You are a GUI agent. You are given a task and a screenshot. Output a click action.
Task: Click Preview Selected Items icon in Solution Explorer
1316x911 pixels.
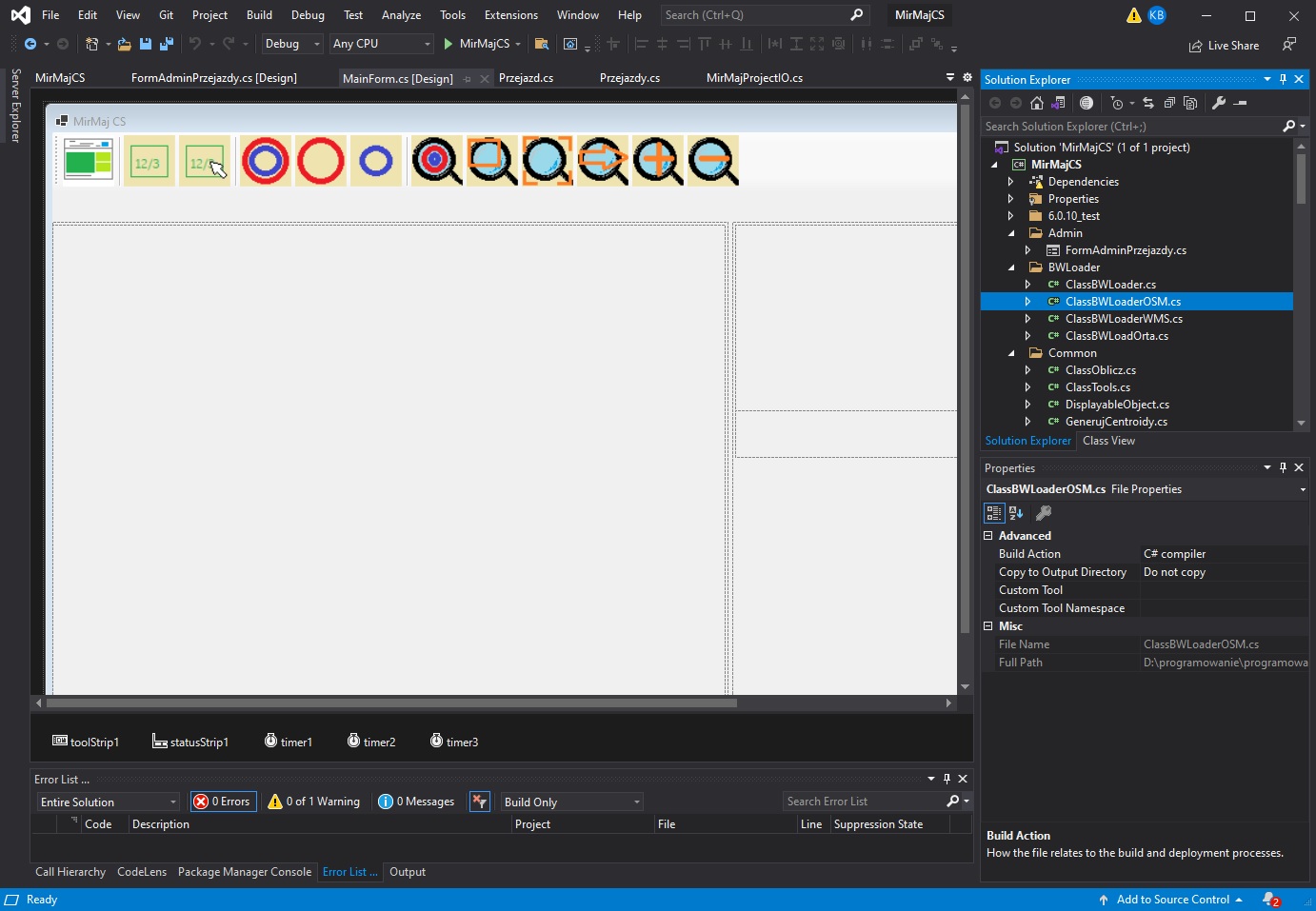click(1240, 103)
